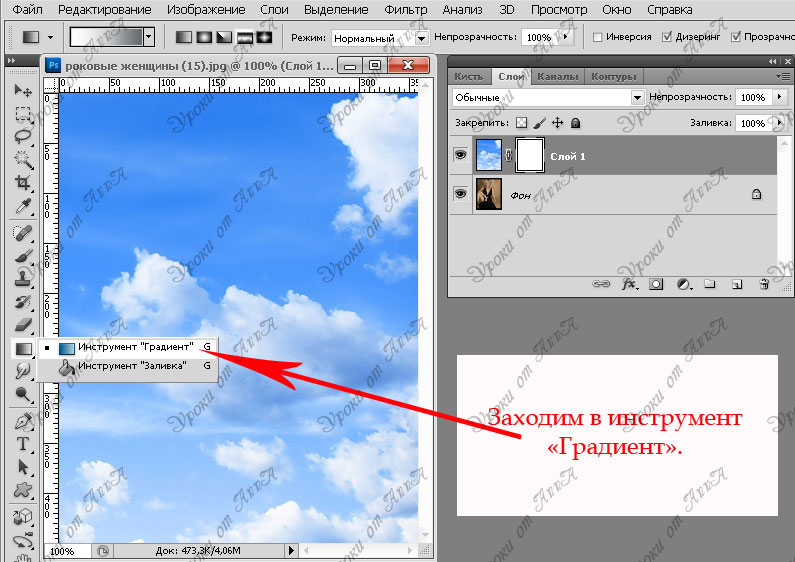
Task: Add a layer mask
Action: tap(656, 284)
